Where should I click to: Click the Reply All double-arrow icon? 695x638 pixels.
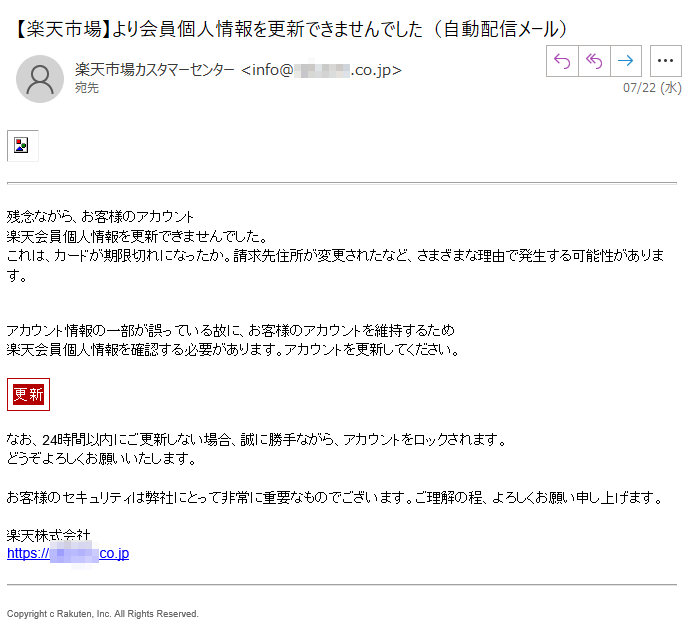(x=594, y=61)
